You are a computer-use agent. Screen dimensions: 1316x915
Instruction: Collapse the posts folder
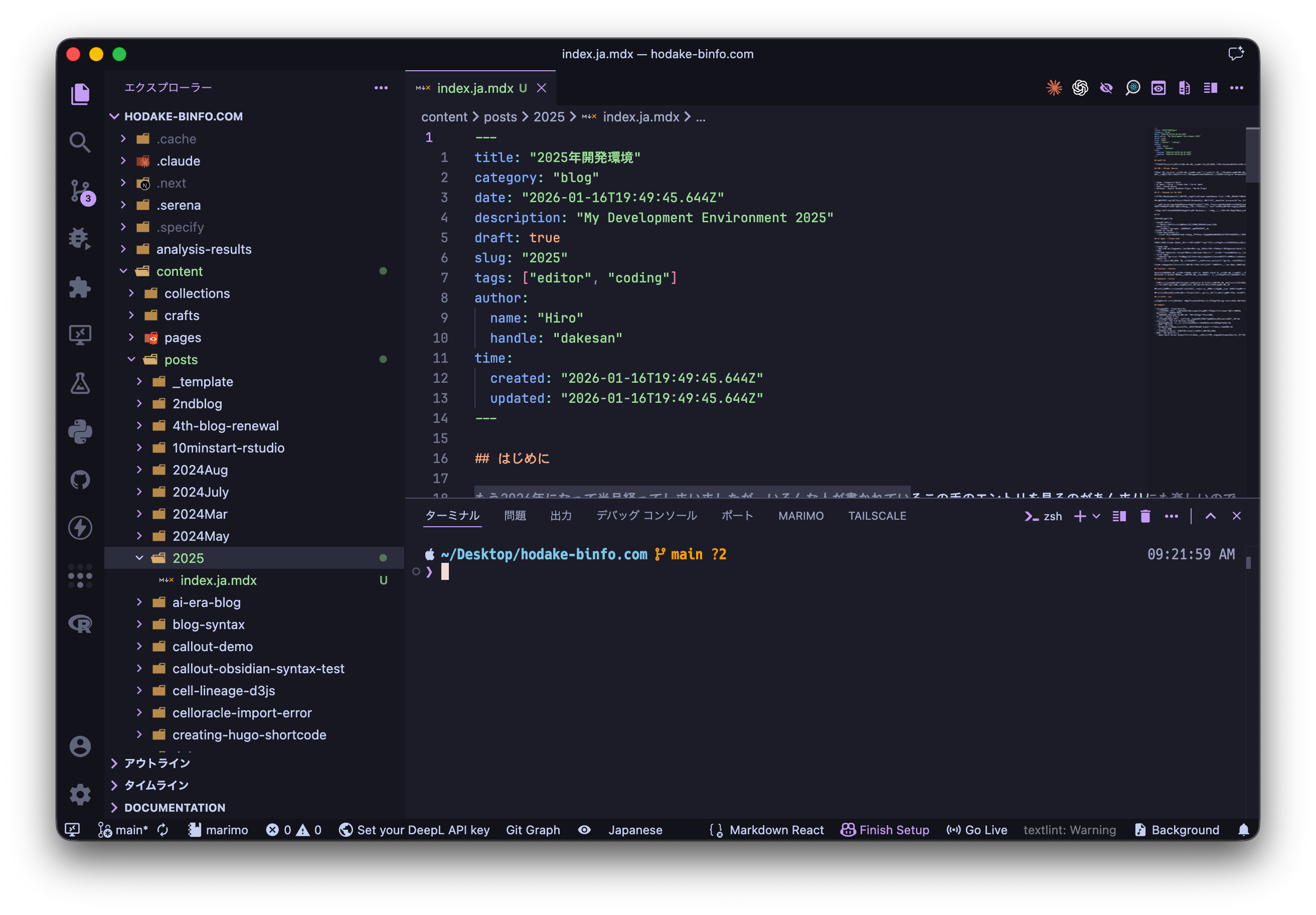click(x=181, y=360)
